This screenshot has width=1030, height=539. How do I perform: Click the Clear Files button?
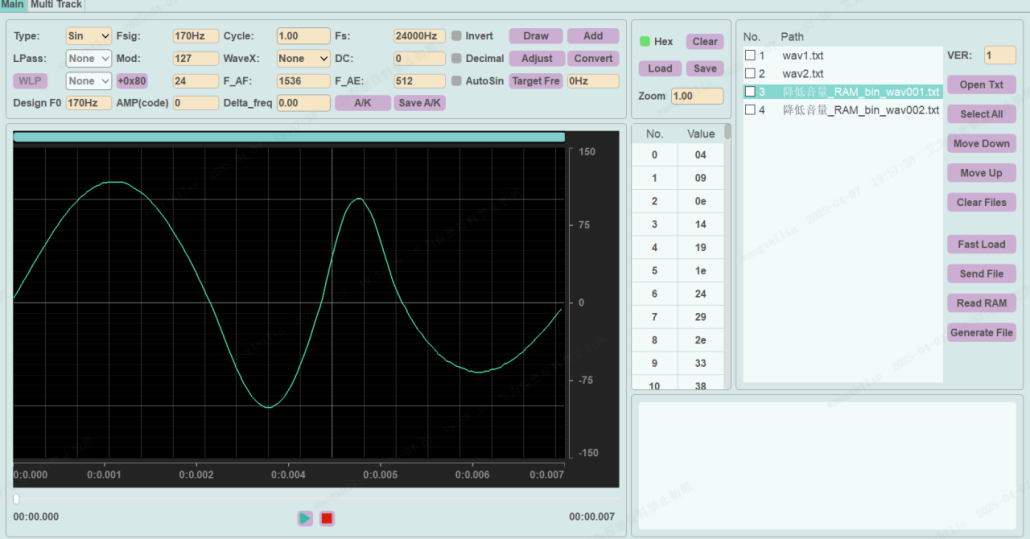tap(981, 202)
